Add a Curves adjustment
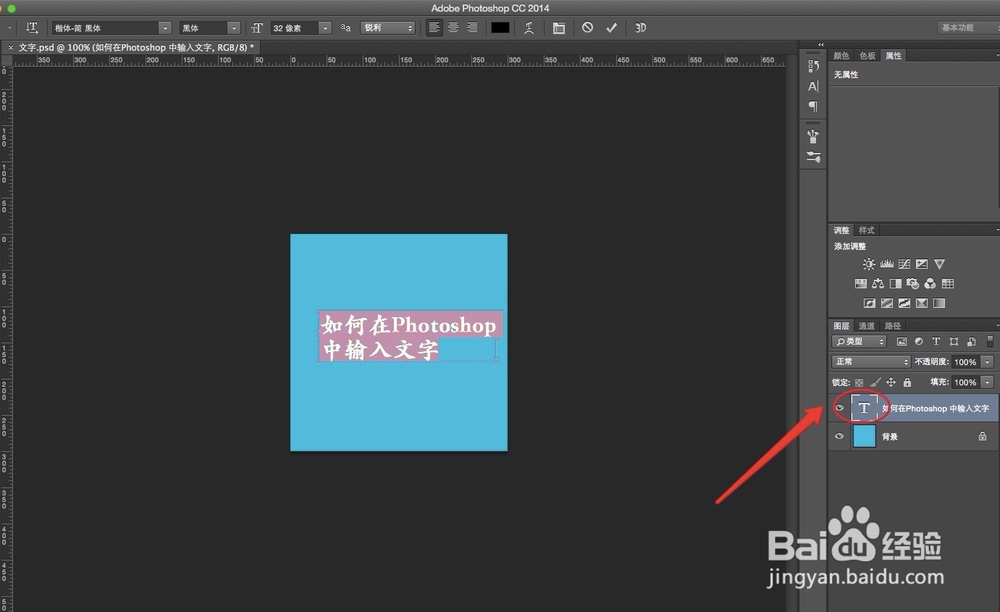The image size is (1000, 612). (904, 264)
